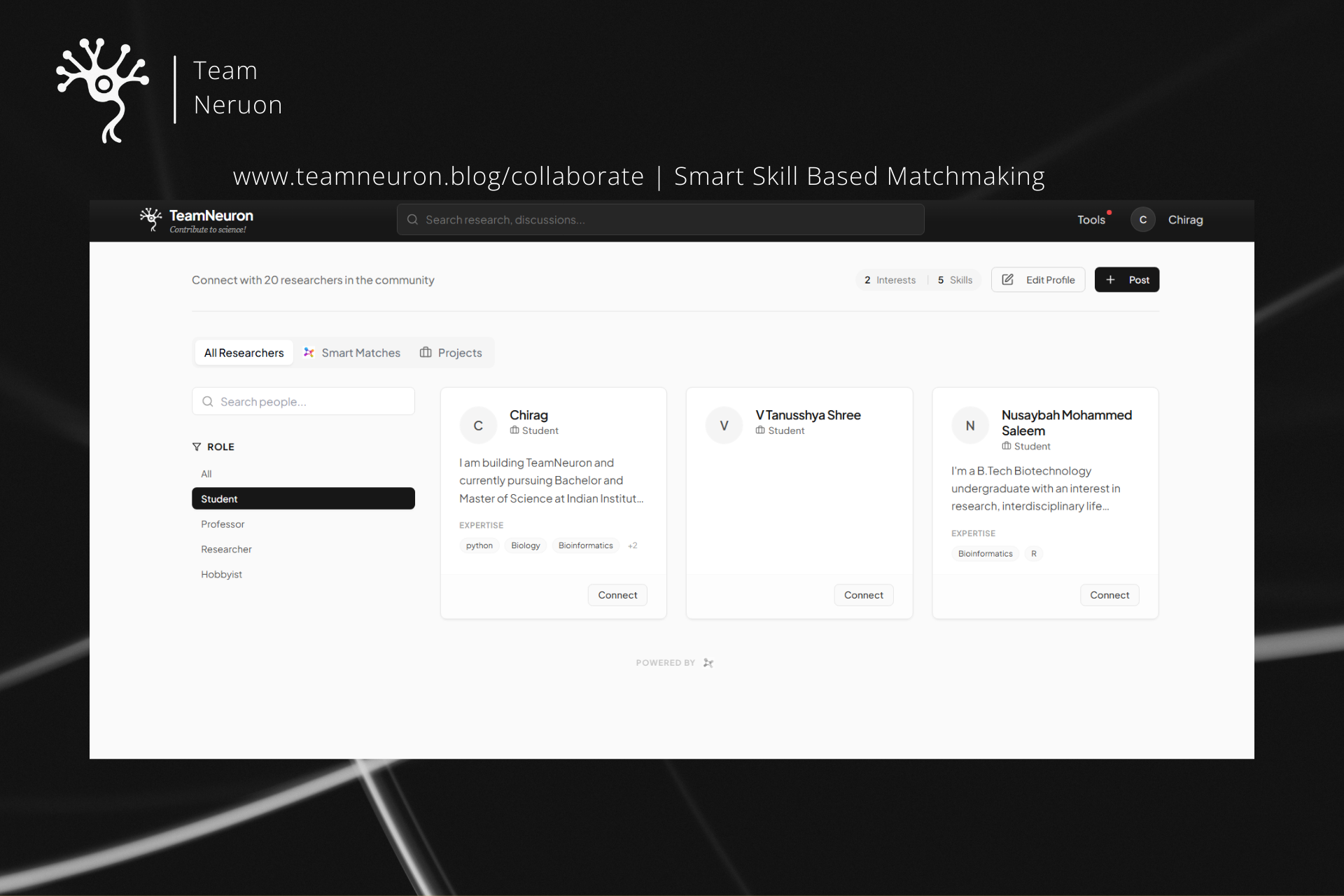Click the pencil icon on Edit Profile
This screenshot has width=1344, height=896.
1007,280
